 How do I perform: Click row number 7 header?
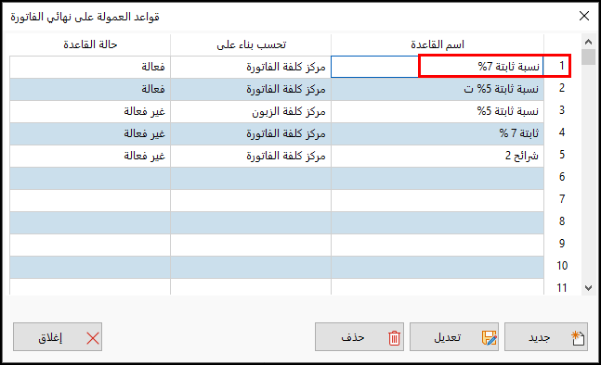[562, 200]
